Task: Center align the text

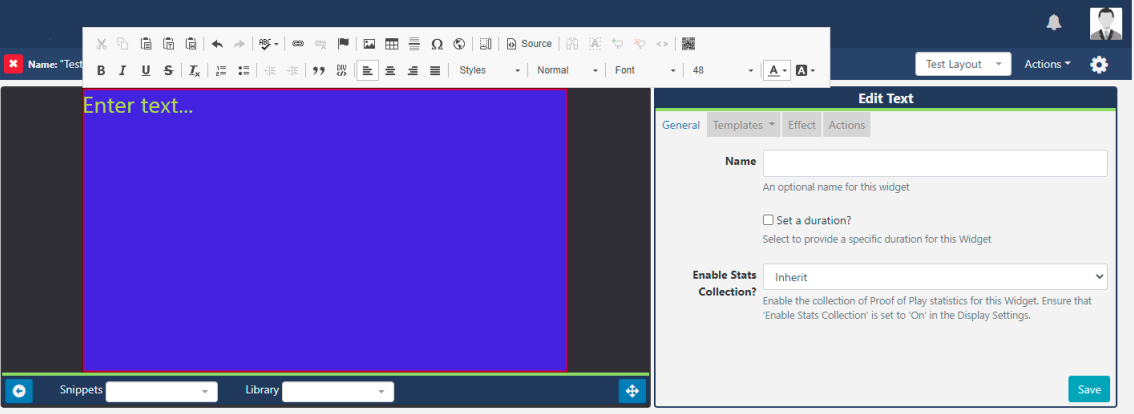Action: point(390,71)
